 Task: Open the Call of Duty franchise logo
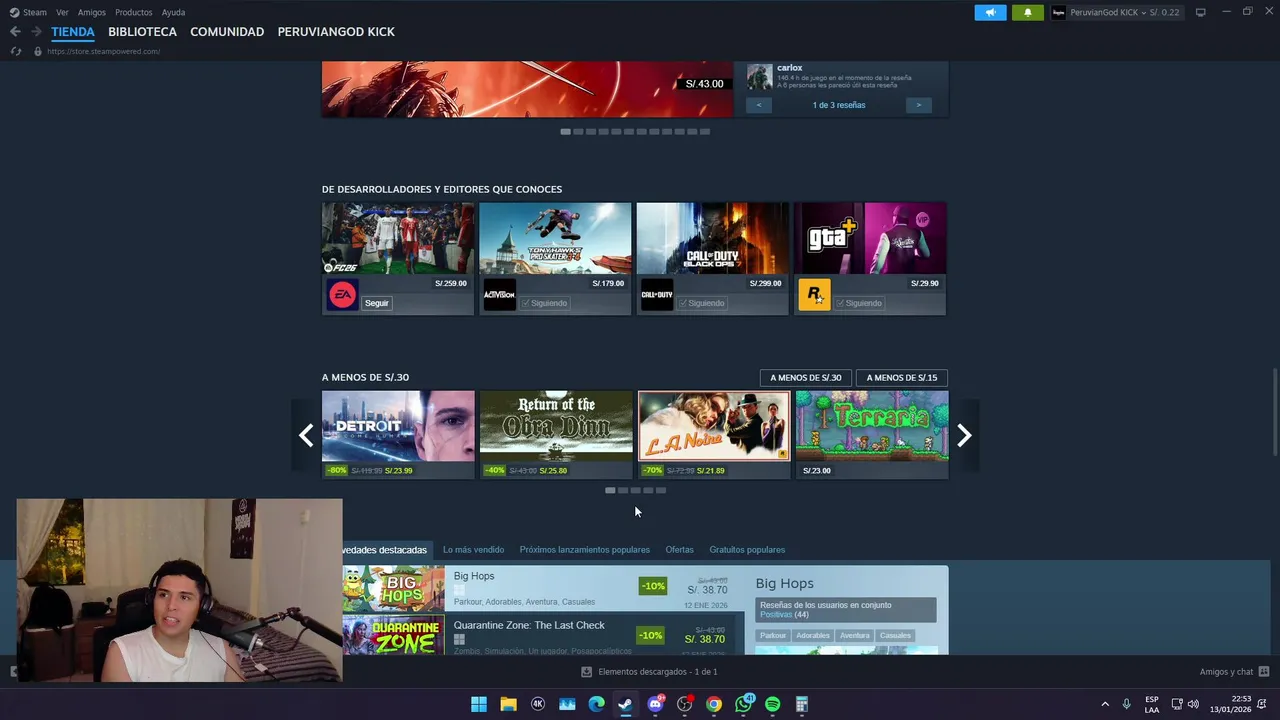(657, 295)
